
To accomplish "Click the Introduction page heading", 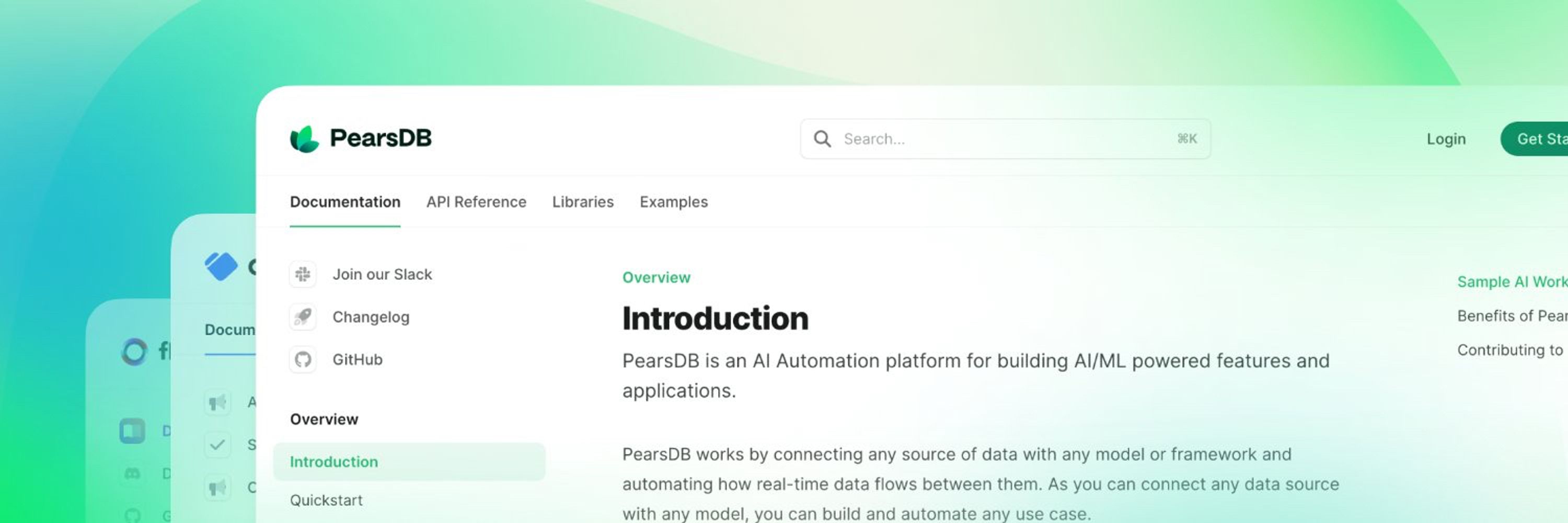I will tap(715, 319).
